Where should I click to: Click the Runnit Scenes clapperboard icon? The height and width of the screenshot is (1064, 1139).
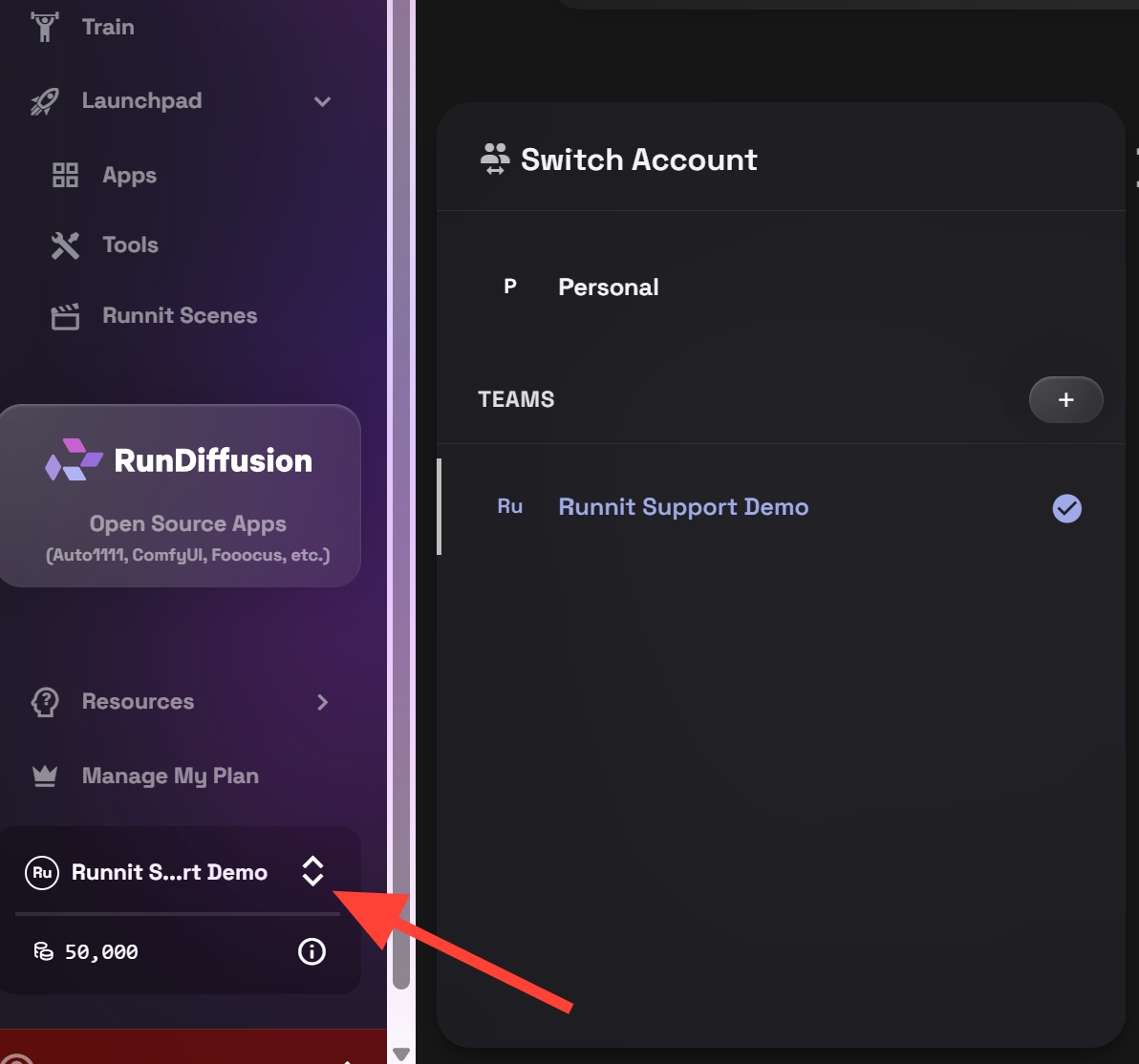(65, 316)
